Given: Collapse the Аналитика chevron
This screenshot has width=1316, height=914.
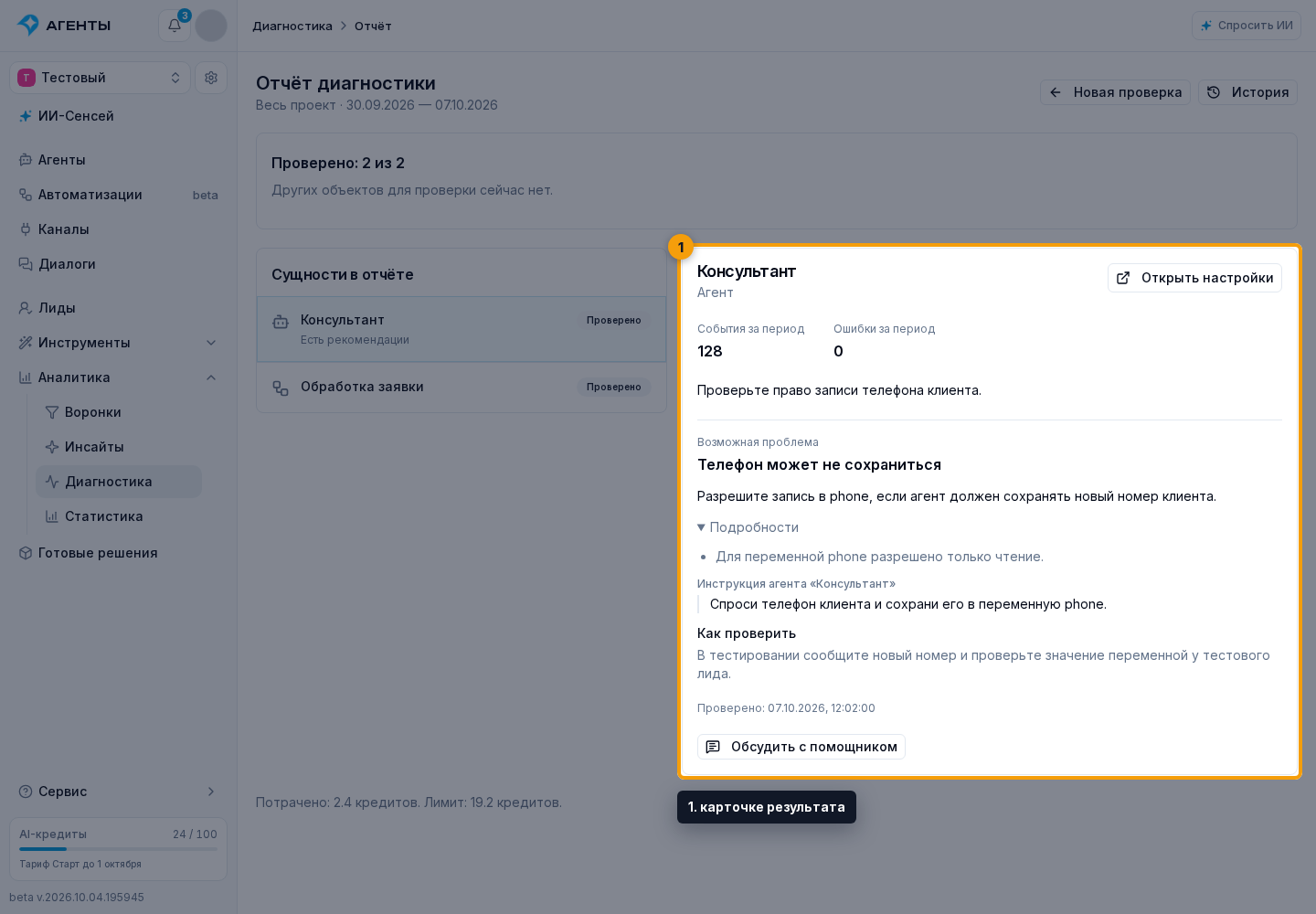Looking at the screenshot, I should coord(211,377).
